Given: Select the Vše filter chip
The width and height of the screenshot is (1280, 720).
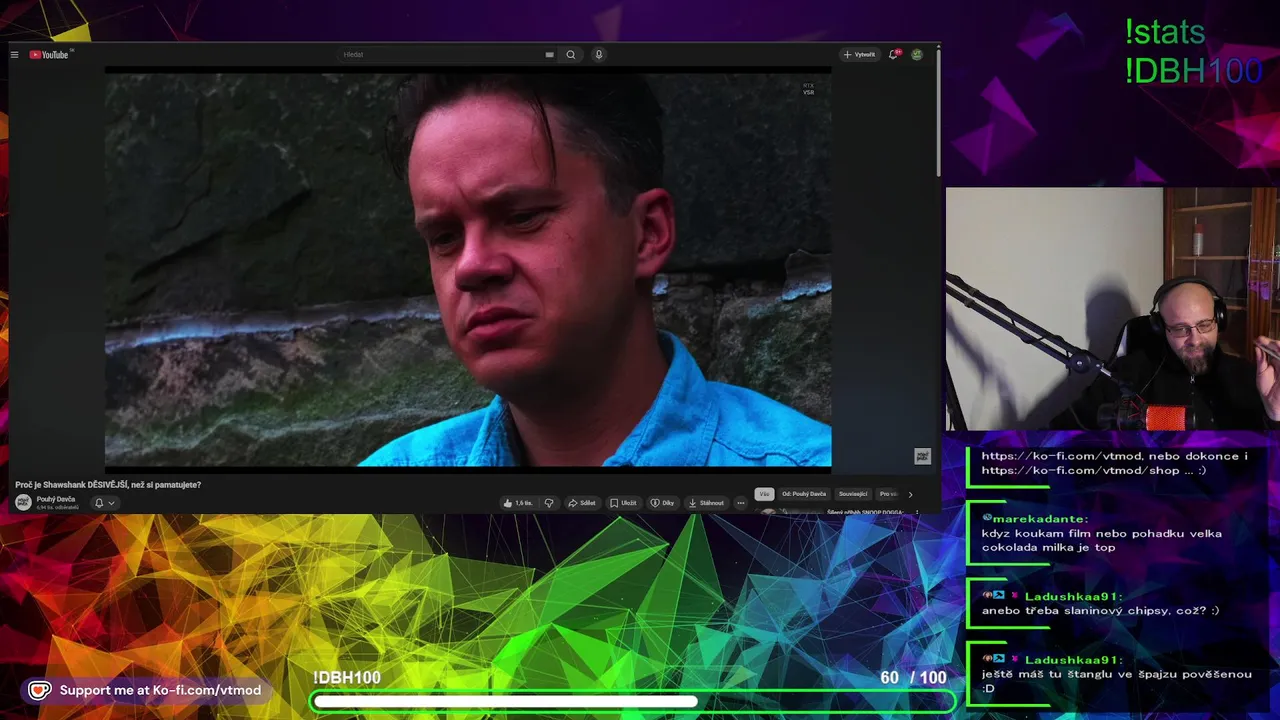Looking at the screenshot, I should click(x=764, y=494).
